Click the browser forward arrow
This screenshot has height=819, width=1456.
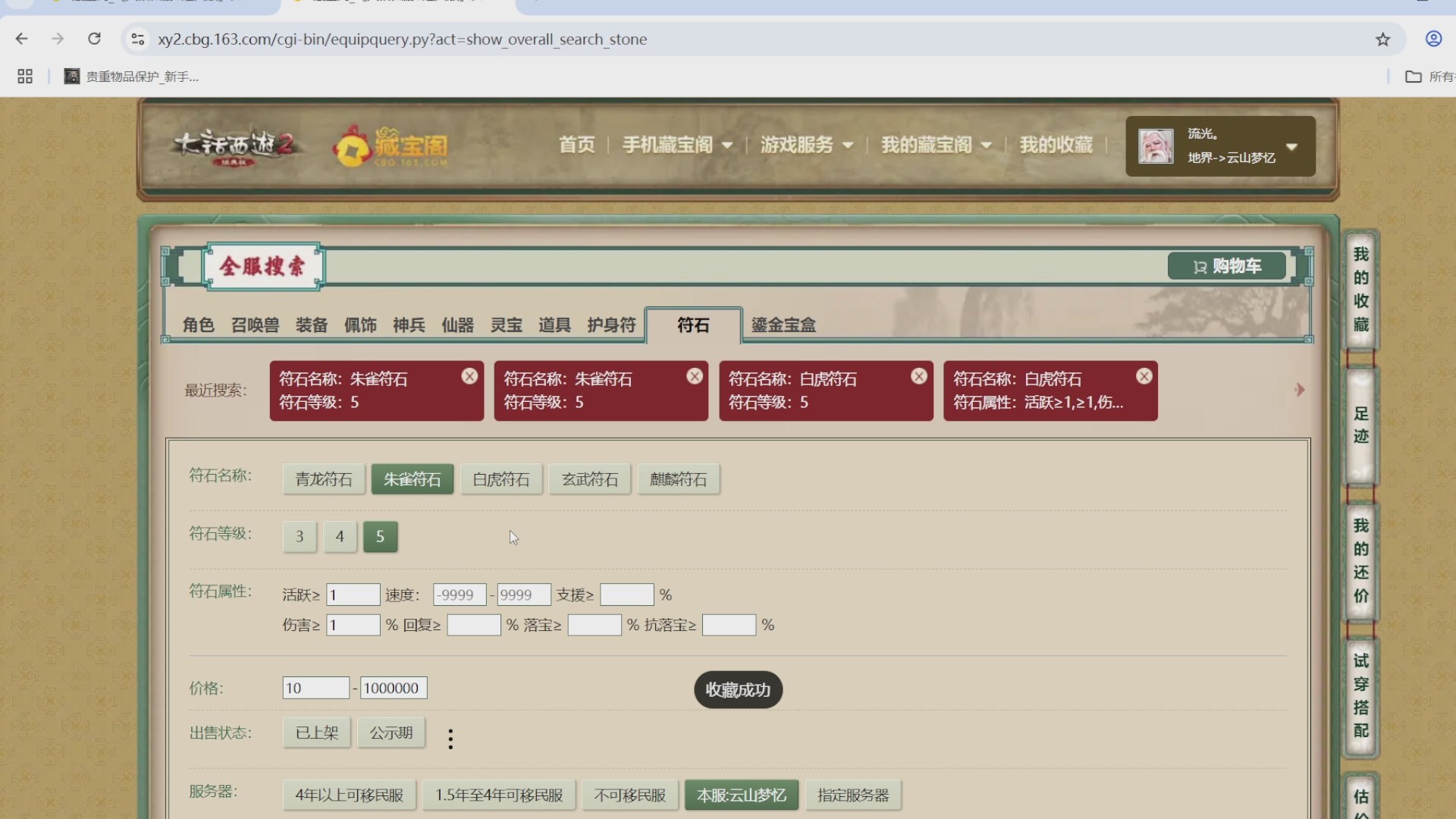pyautogui.click(x=58, y=39)
